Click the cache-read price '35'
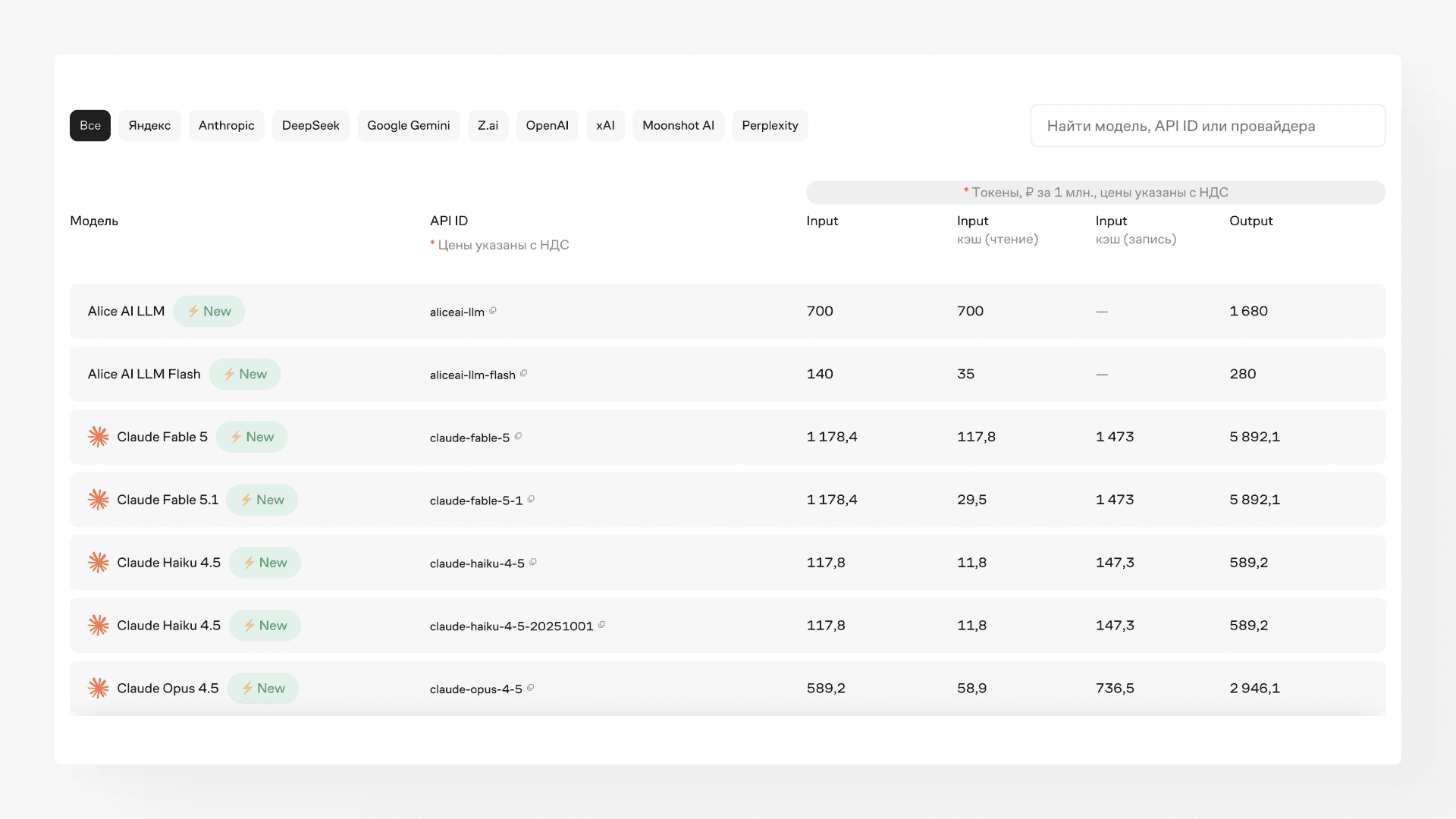This screenshot has height=819, width=1456. [966, 374]
